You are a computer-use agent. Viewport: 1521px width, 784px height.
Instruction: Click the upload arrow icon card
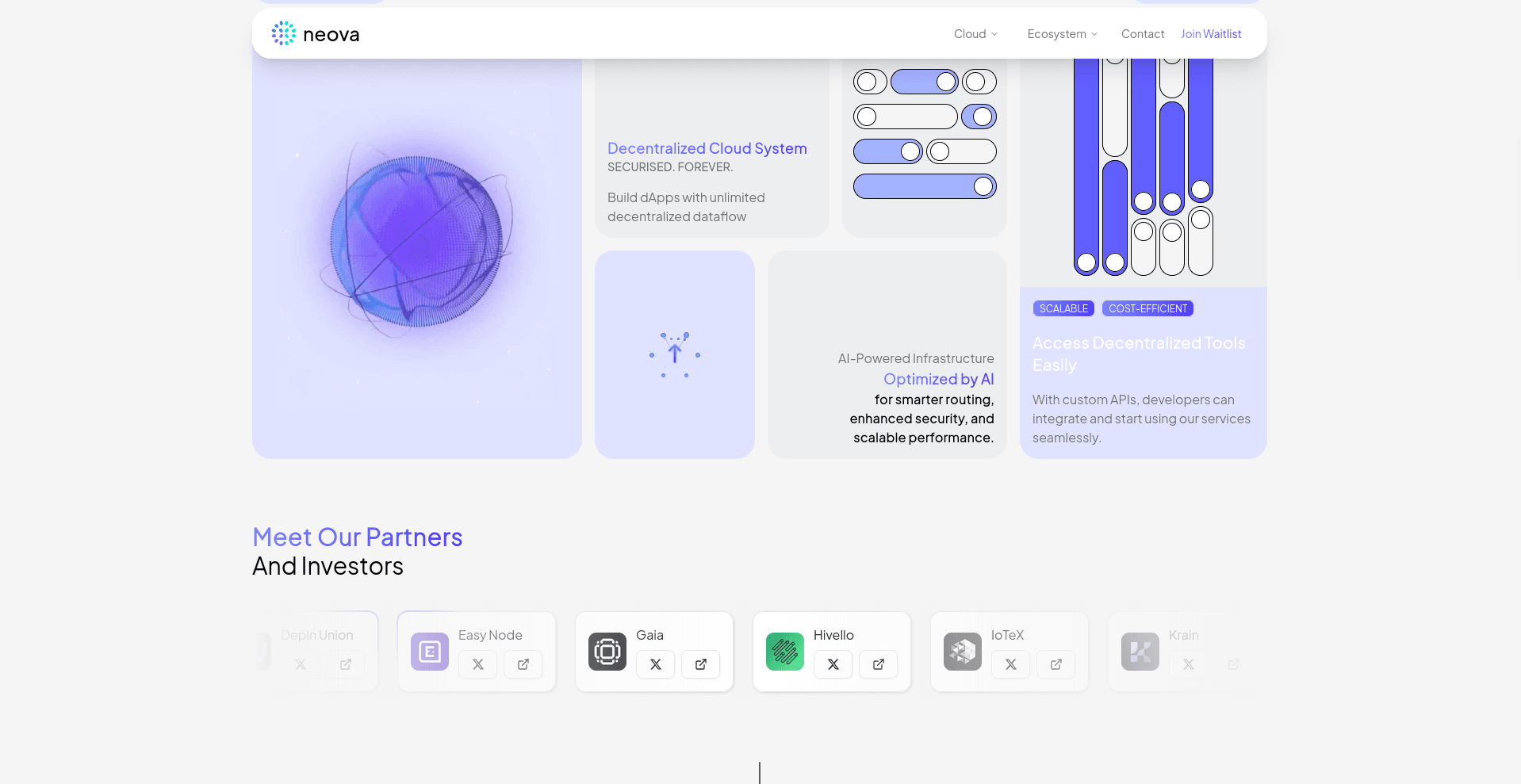[x=674, y=354]
